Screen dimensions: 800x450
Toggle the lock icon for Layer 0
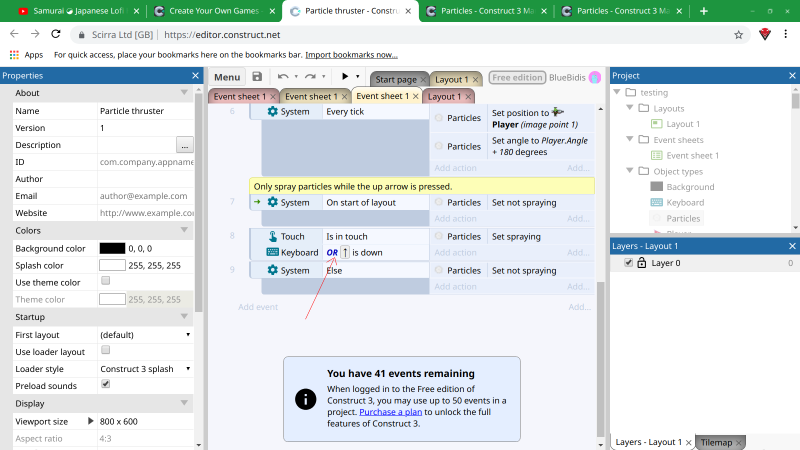pos(641,263)
